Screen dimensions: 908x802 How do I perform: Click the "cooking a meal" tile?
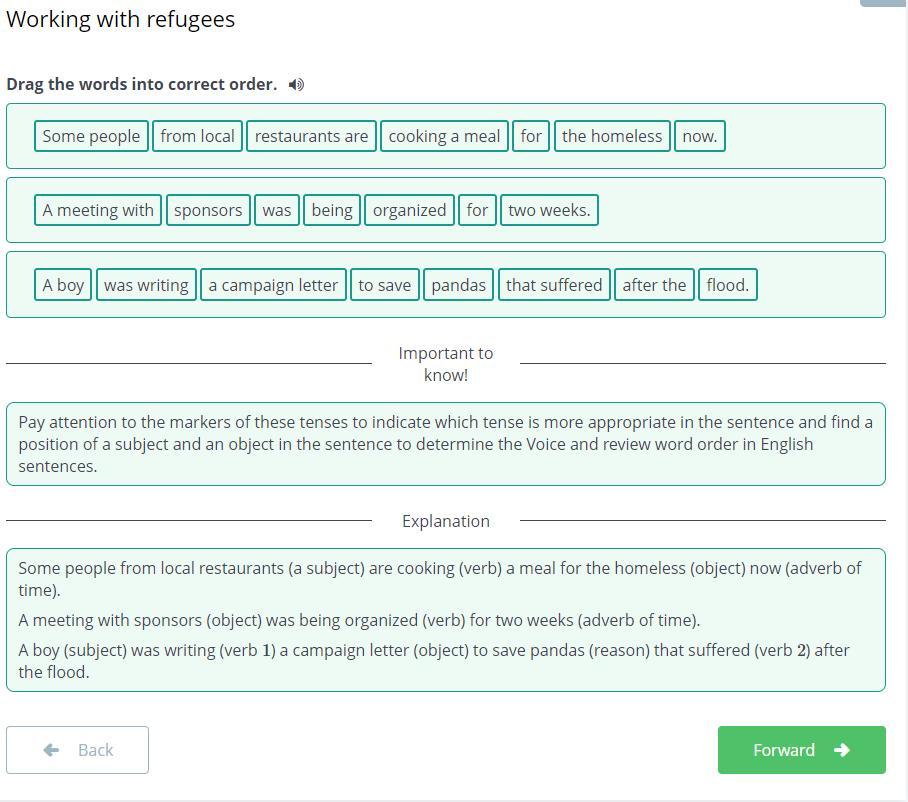(444, 136)
